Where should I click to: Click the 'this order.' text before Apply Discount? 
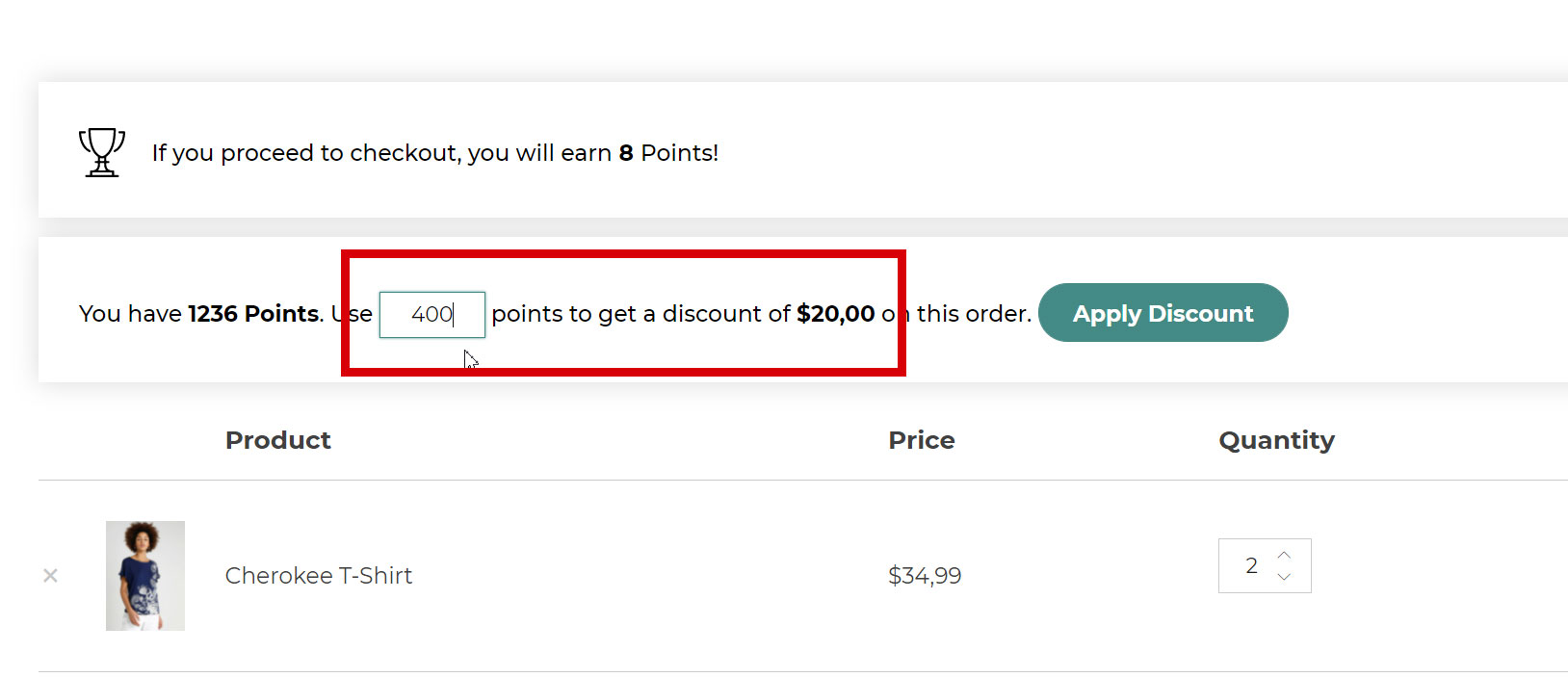pyautogui.click(x=974, y=314)
